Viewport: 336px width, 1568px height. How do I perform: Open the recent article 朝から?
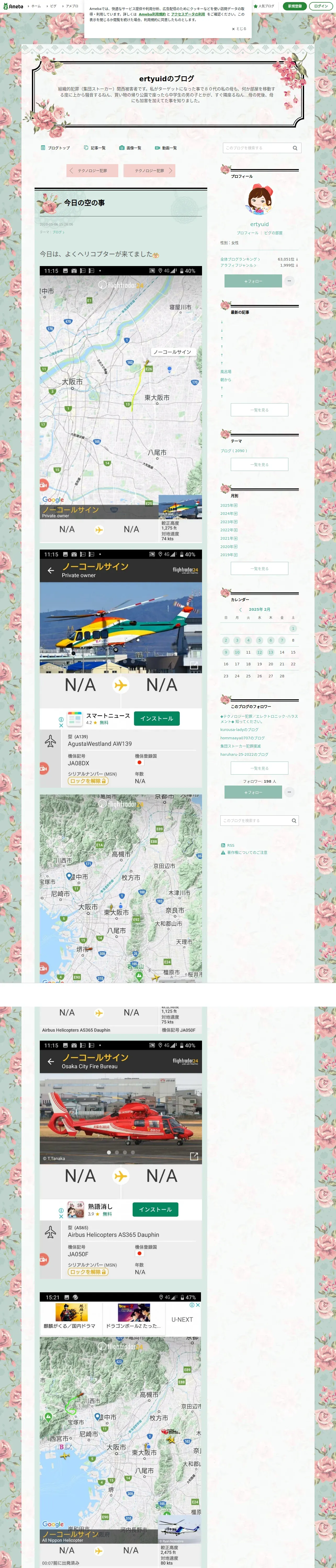[226, 380]
